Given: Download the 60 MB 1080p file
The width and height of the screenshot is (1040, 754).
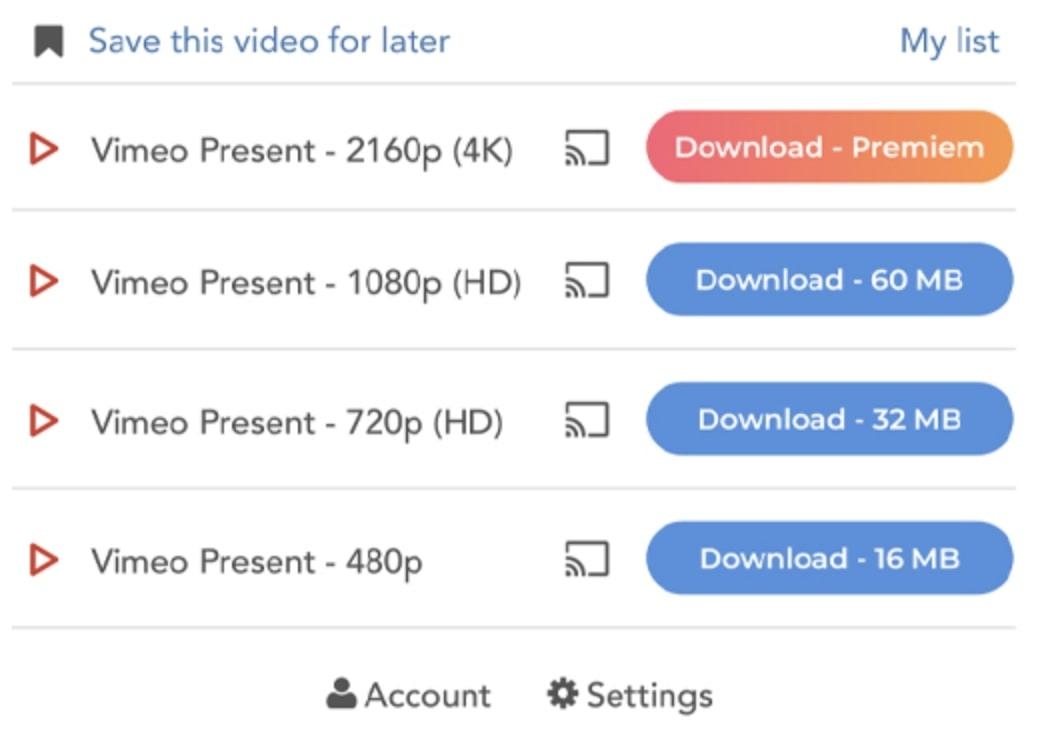Looking at the screenshot, I should coord(829,279).
